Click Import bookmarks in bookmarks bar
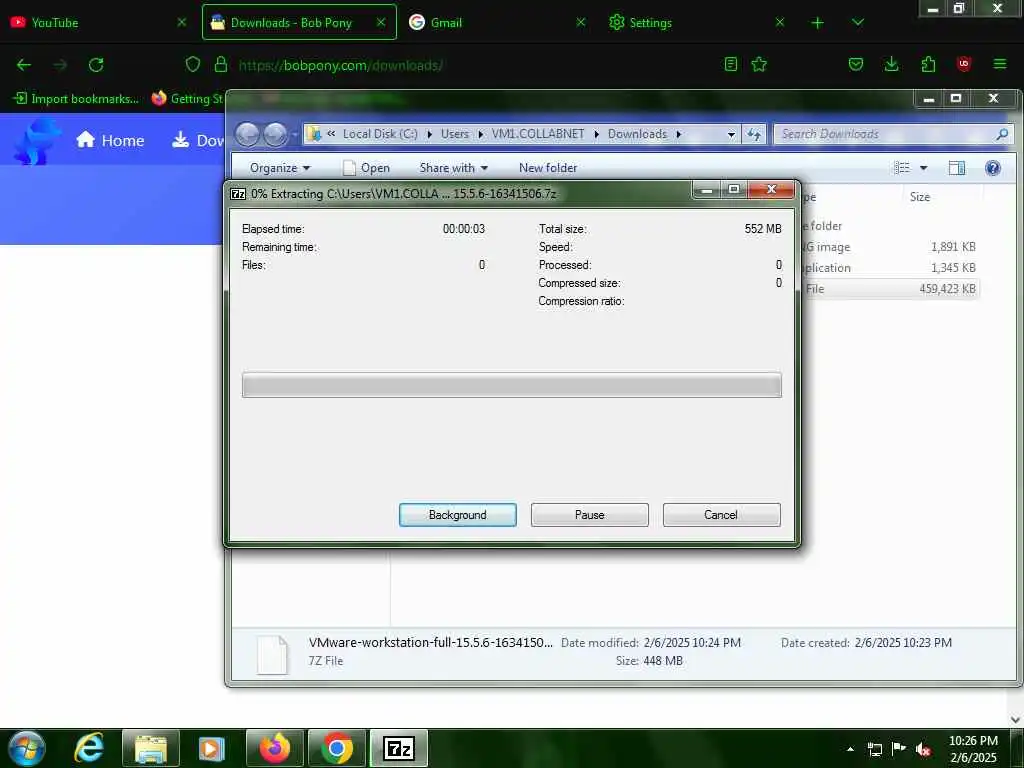This screenshot has height=768, width=1024. pyautogui.click(x=76, y=99)
